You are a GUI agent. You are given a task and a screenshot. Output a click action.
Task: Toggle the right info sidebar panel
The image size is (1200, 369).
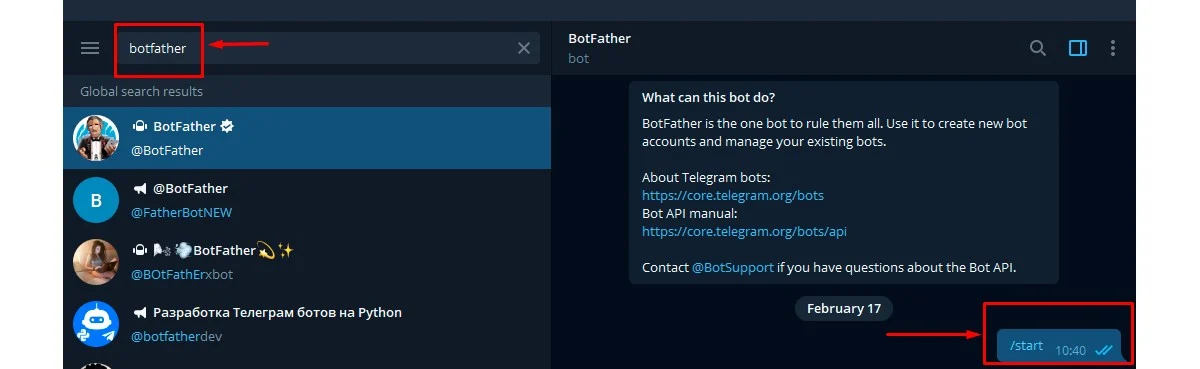pyautogui.click(x=1078, y=48)
